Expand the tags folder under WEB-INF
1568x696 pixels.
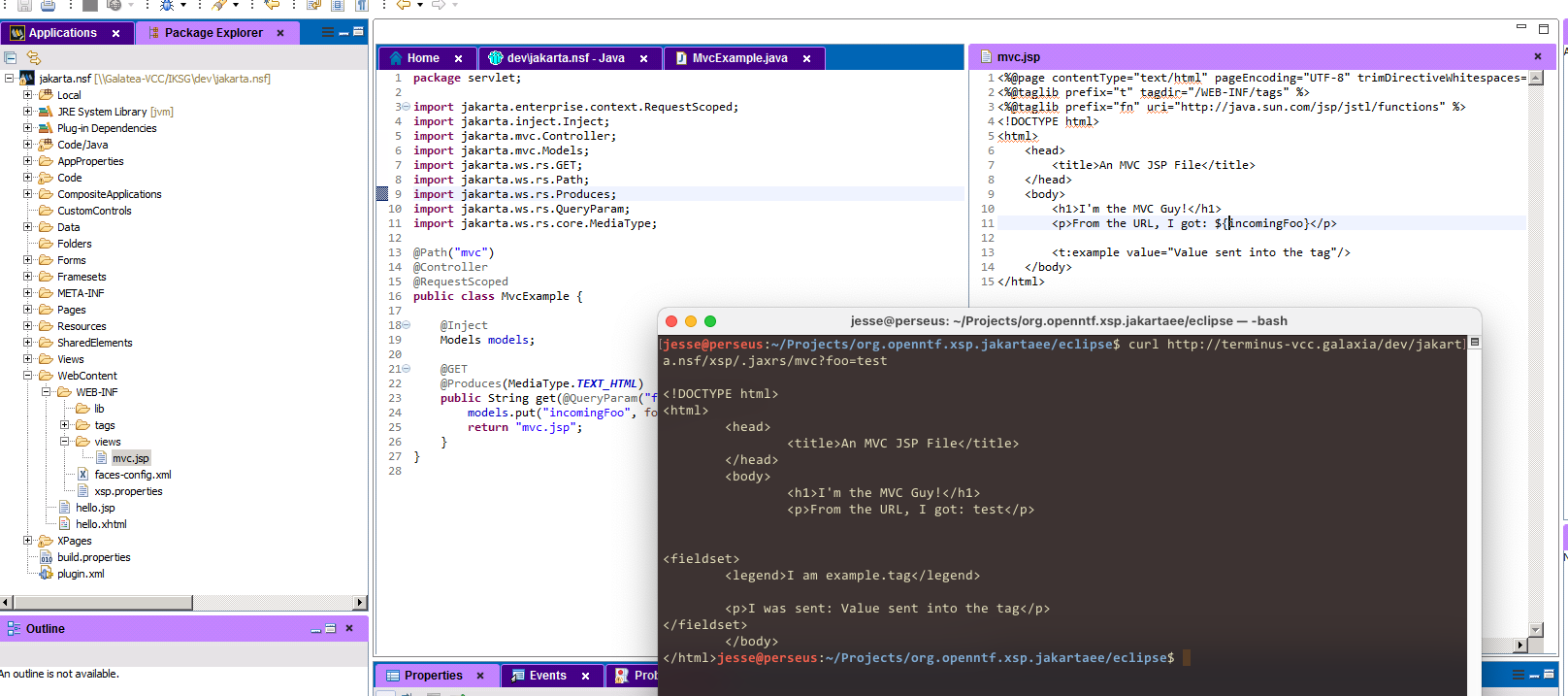pos(65,425)
